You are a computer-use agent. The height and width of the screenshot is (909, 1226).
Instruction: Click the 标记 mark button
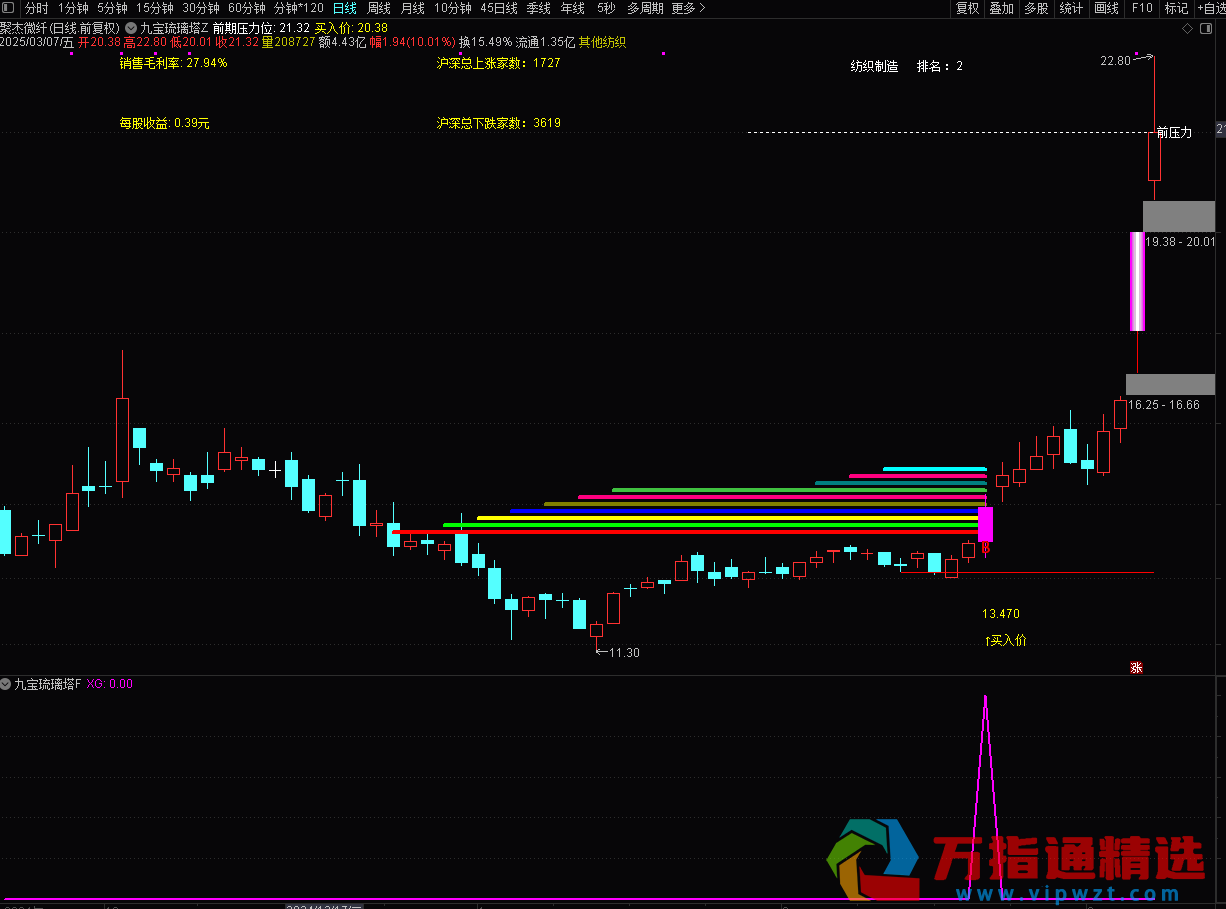tap(1176, 8)
